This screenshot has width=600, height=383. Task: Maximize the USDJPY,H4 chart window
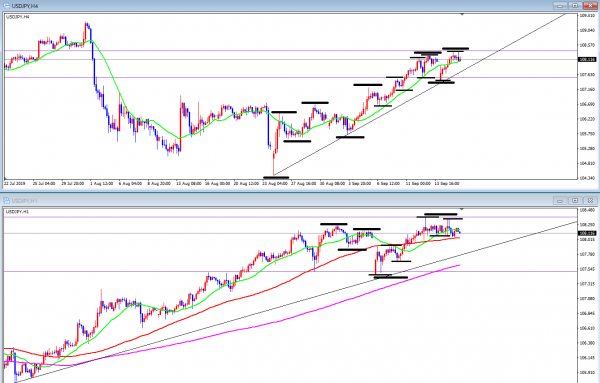point(575,6)
